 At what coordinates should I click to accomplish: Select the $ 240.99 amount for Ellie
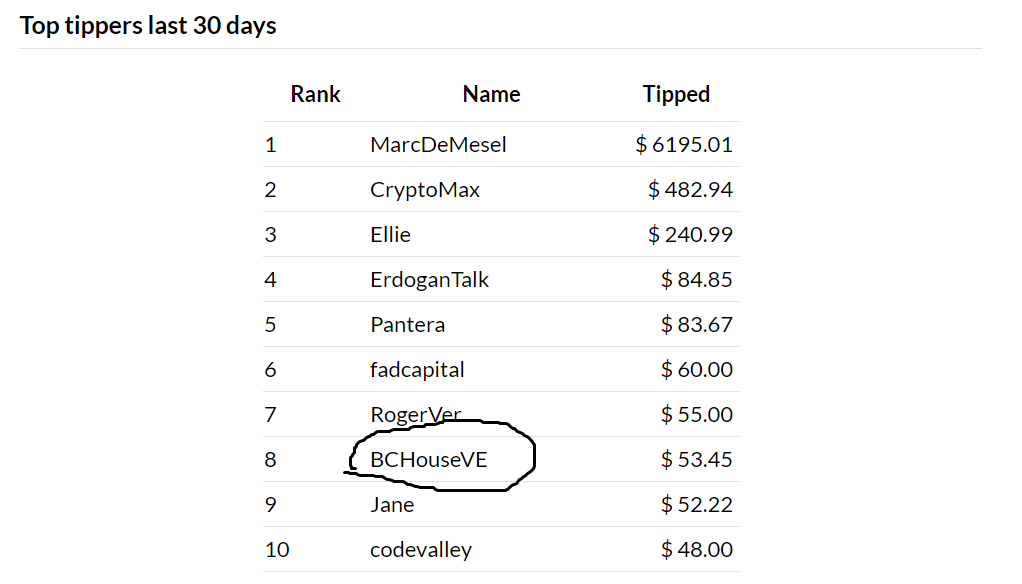click(690, 235)
